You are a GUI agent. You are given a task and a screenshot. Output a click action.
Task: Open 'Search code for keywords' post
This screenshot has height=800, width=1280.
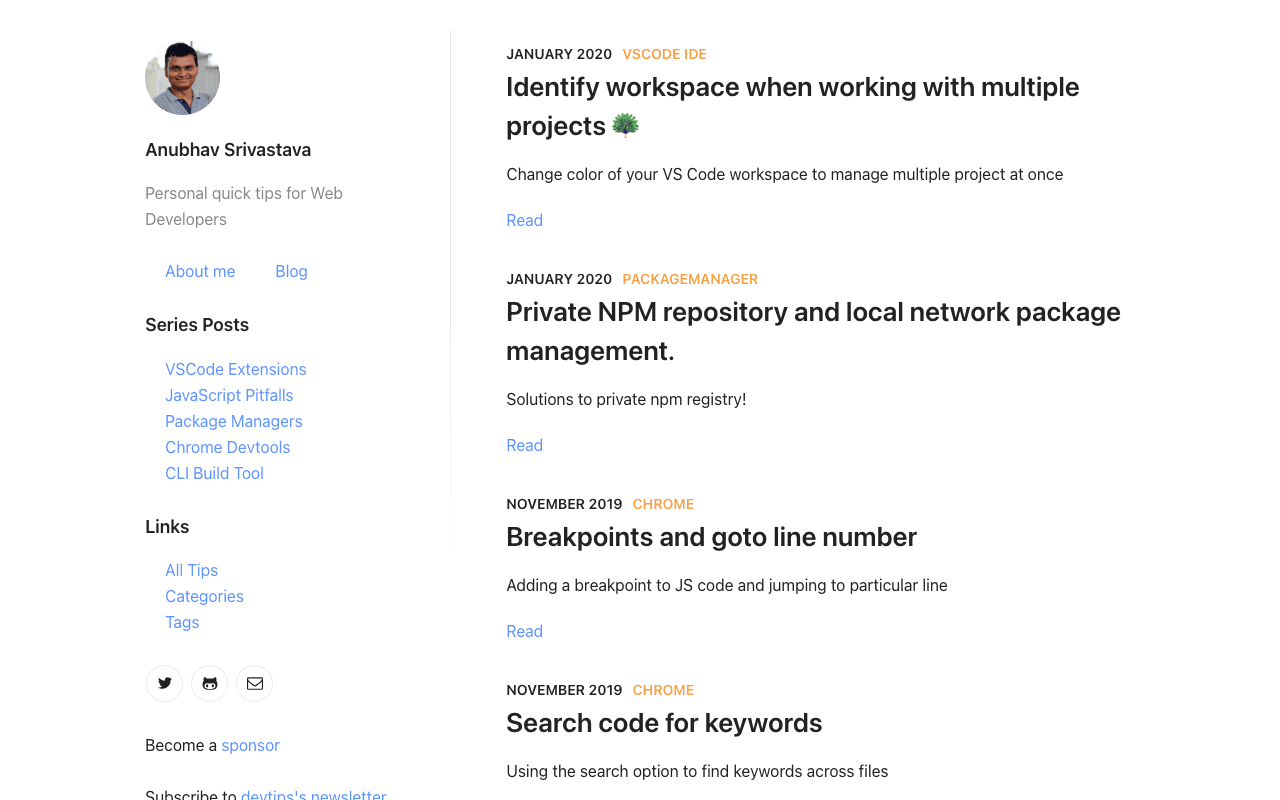664,723
